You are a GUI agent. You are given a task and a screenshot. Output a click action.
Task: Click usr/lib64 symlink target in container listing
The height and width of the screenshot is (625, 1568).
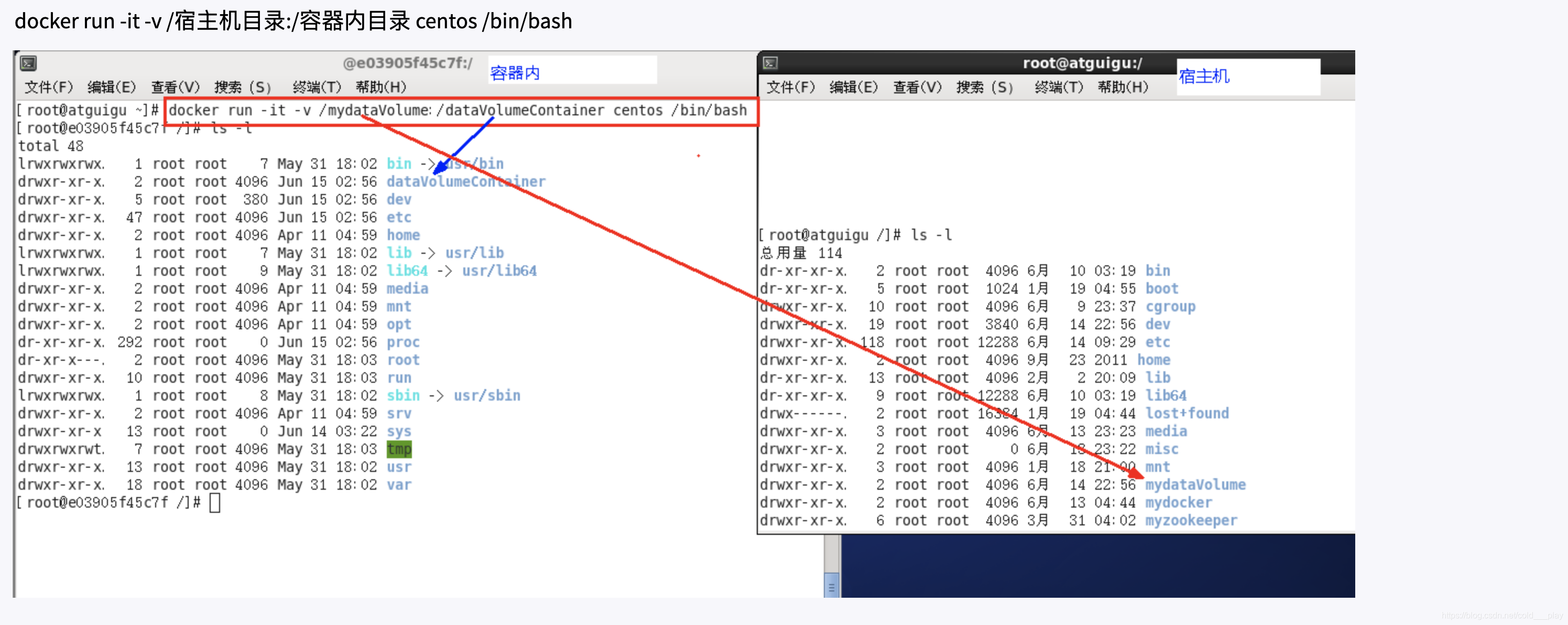pyautogui.click(x=499, y=271)
